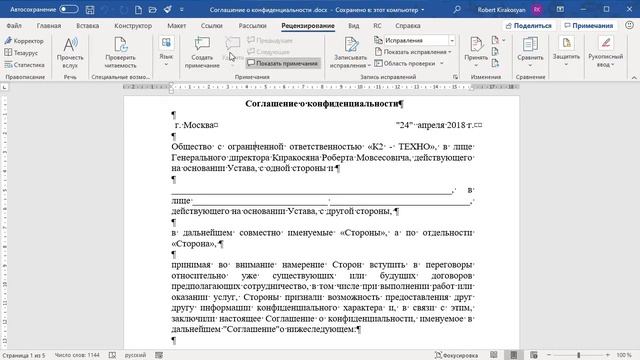Viewport: 640px width, 360px height.
Task: Click the search magnifier in the title bar
Action: pyautogui.click(x=457, y=9)
